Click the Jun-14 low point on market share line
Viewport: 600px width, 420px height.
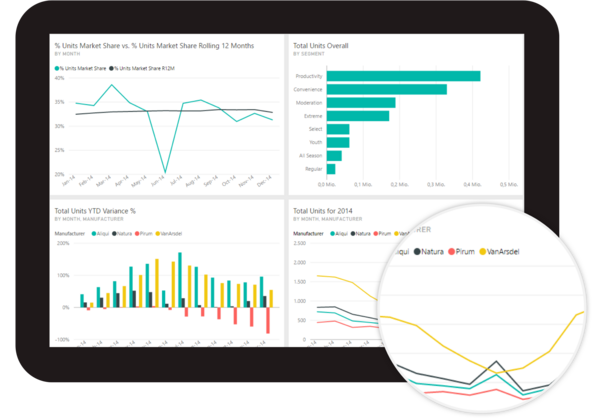pos(164,171)
